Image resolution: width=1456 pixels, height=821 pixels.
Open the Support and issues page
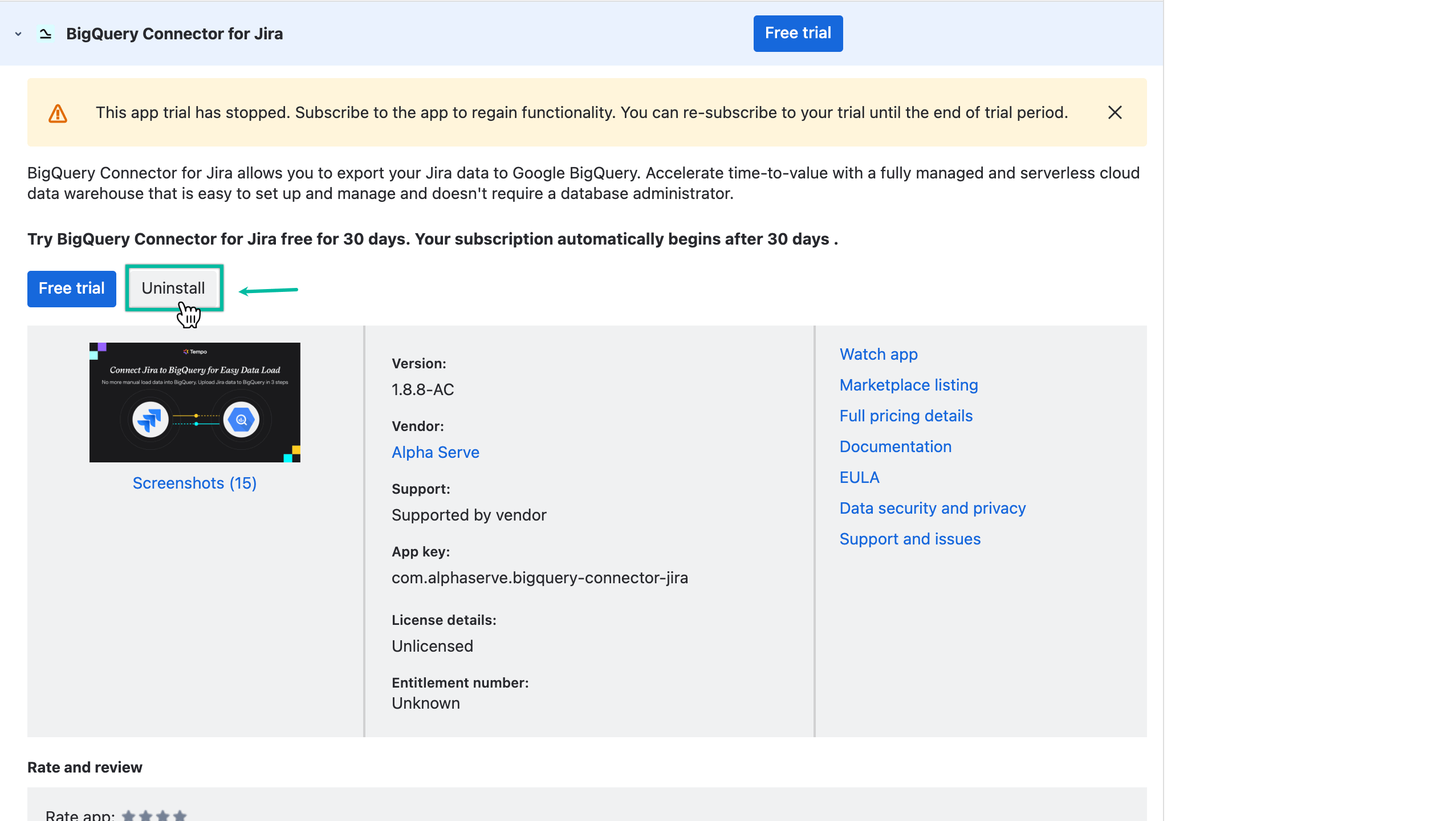[910, 539]
